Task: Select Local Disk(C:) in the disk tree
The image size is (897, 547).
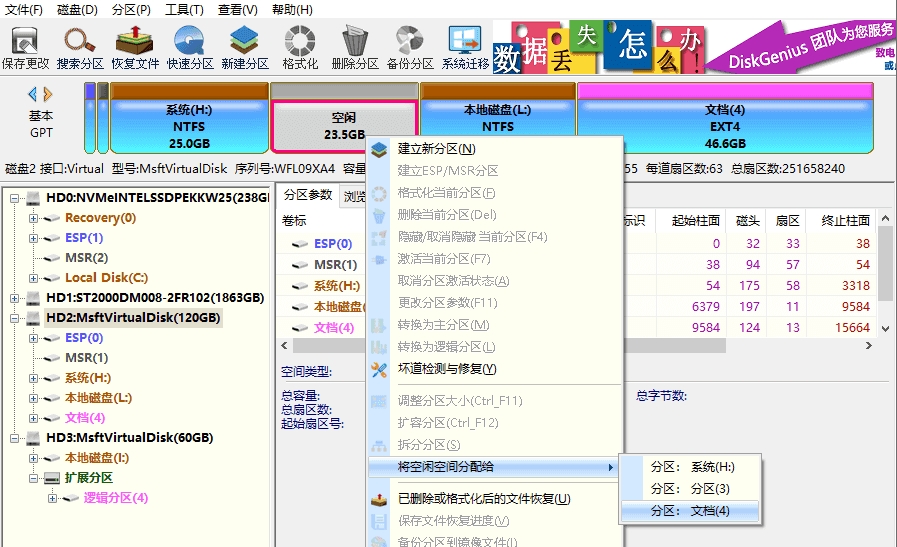Action: point(106,278)
